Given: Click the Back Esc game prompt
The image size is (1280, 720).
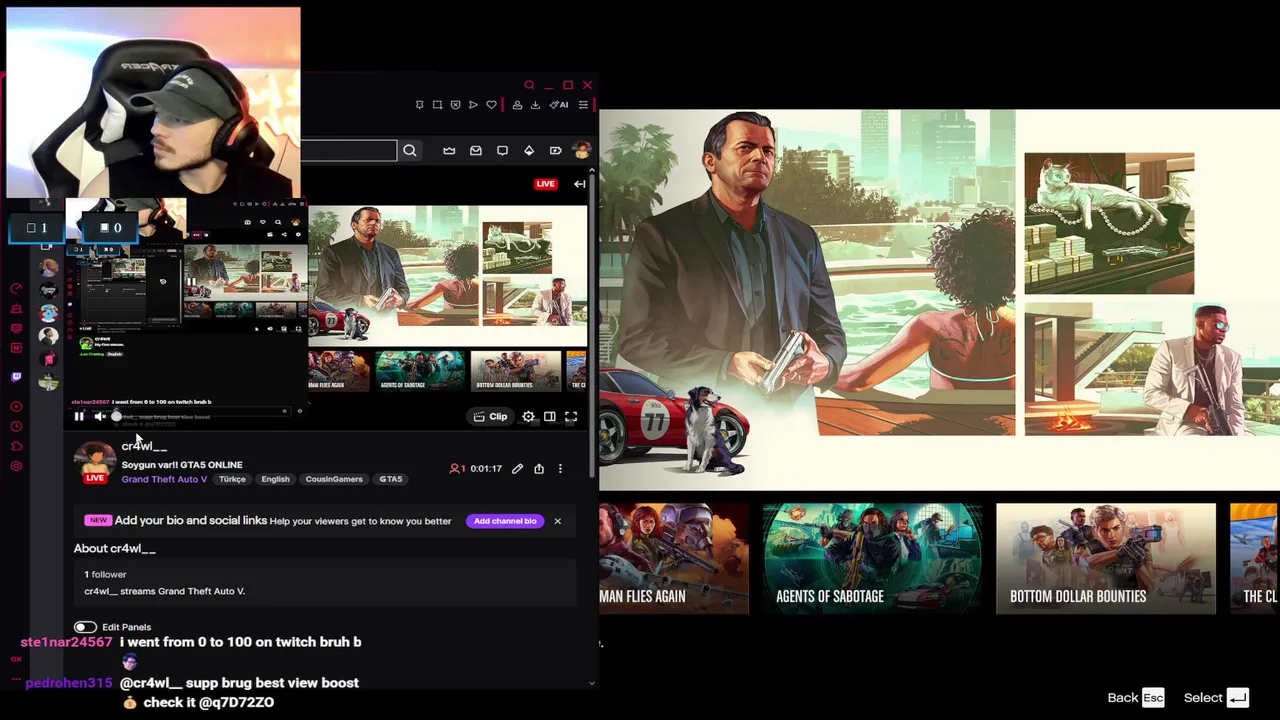Looking at the screenshot, I should coord(1136,698).
